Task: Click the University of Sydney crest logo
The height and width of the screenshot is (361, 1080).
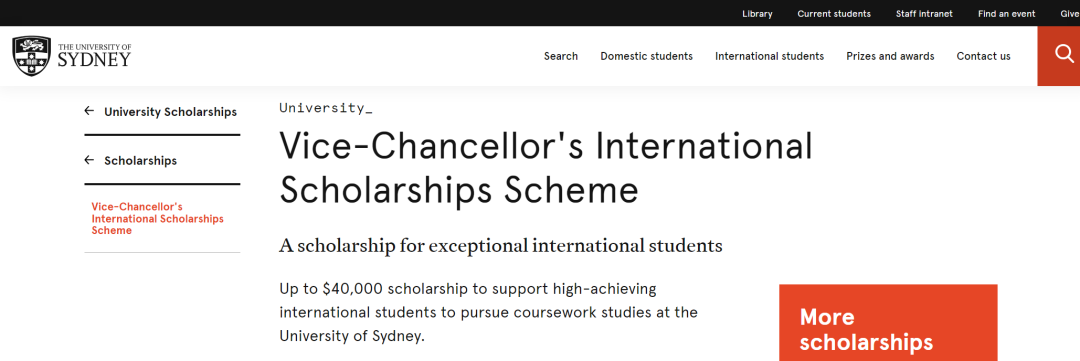Action: pyautogui.click(x=32, y=56)
